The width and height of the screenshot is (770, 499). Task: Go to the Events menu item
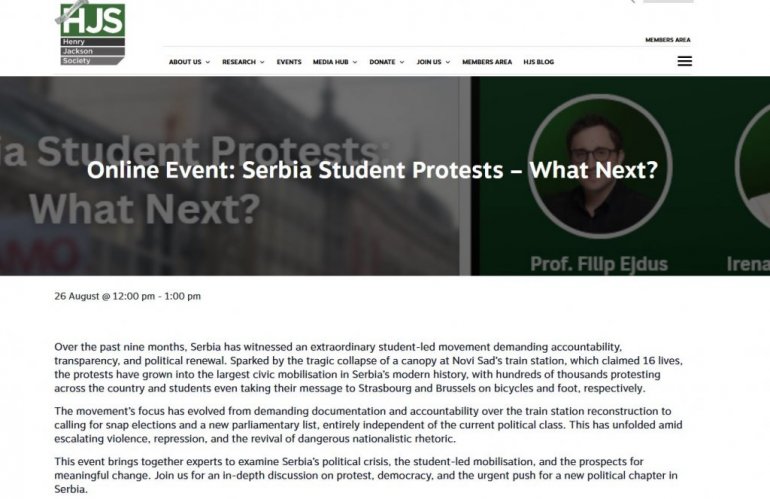pyautogui.click(x=289, y=62)
